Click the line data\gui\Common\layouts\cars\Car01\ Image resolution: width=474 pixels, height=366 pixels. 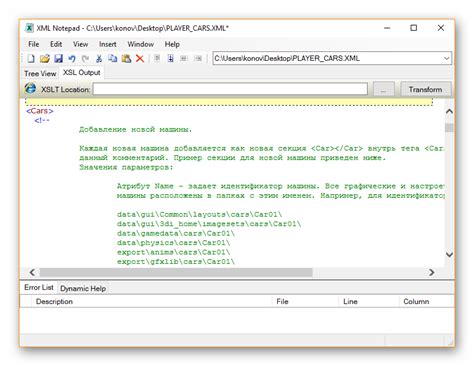click(x=199, y=214)
